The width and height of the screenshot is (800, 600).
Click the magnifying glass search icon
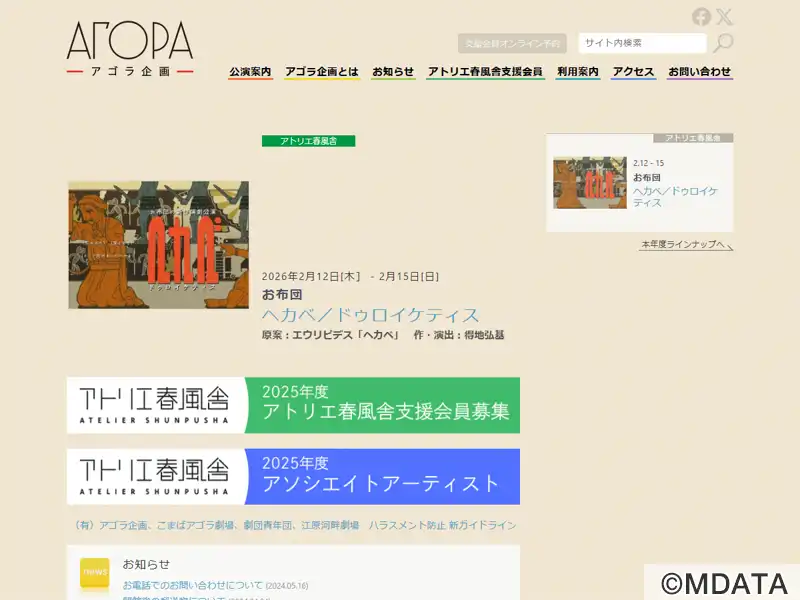[x=723, y=43]
